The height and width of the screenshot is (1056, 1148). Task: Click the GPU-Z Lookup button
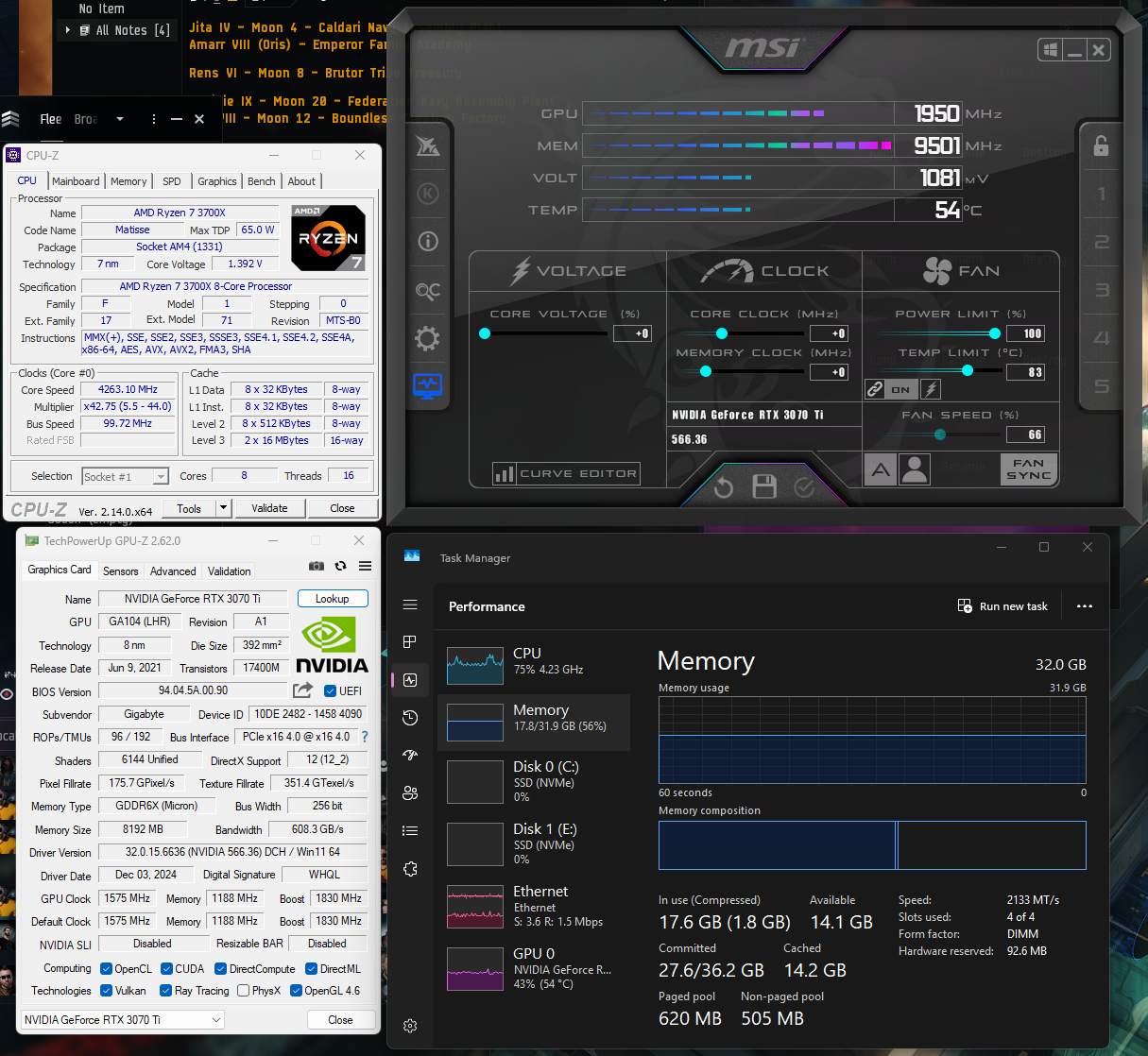(333, 599)
